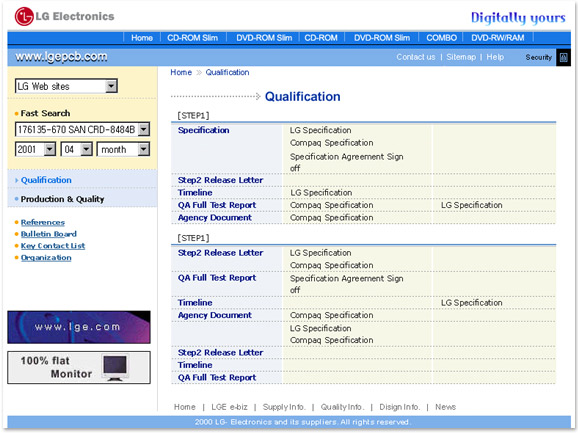Click the 100% flat Monitor banner
This screenshot has height=434, width=578.
tap(79, 368)
